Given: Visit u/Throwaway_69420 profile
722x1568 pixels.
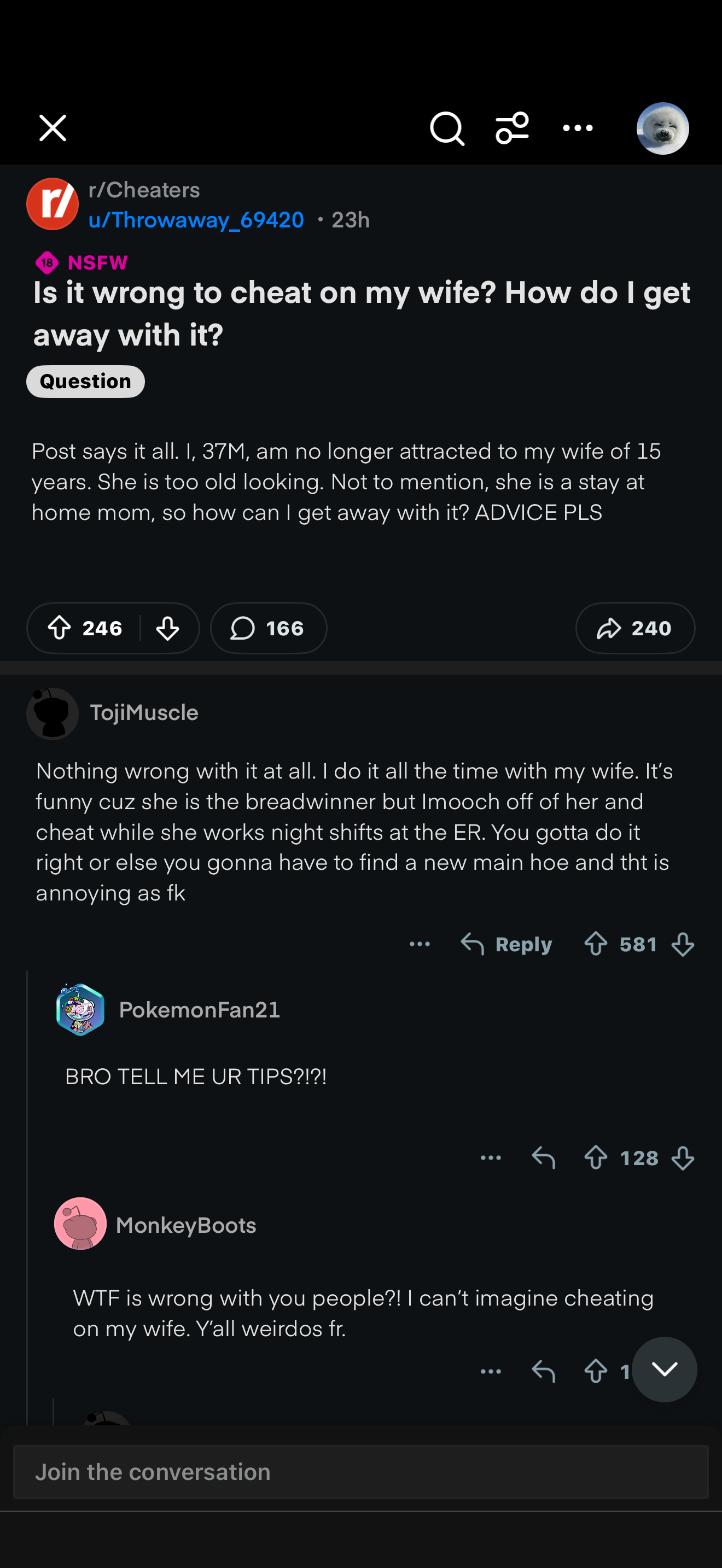Looking at the screenshot, I should pos(196,220).
